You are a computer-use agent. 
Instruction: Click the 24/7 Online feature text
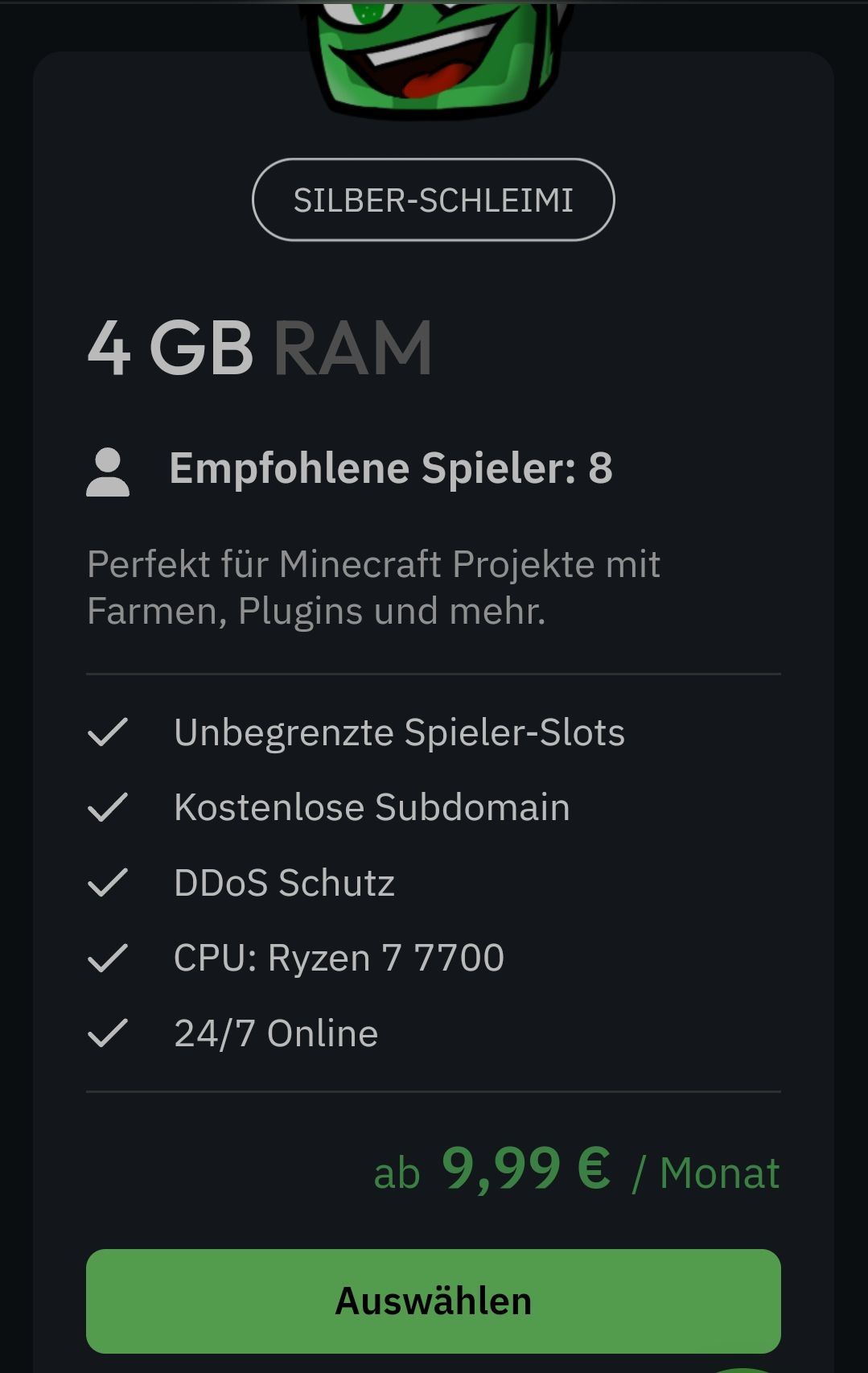pyautogui.click(x=276, y=1033)
